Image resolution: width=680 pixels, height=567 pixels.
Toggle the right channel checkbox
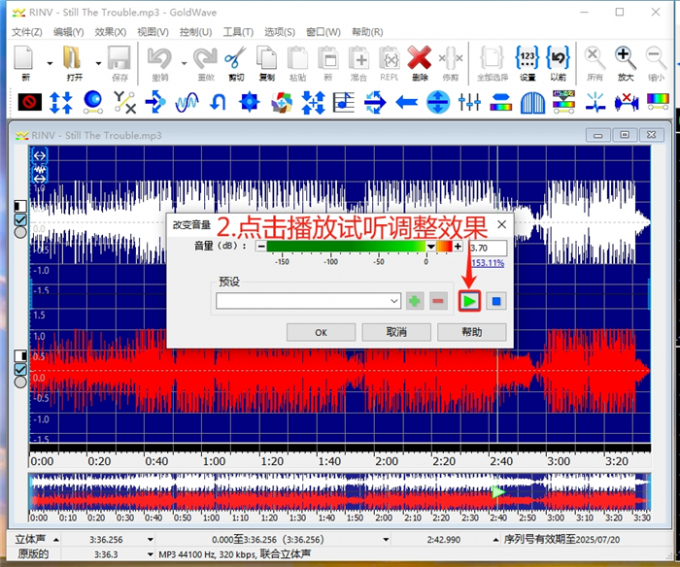coord(20,369)
